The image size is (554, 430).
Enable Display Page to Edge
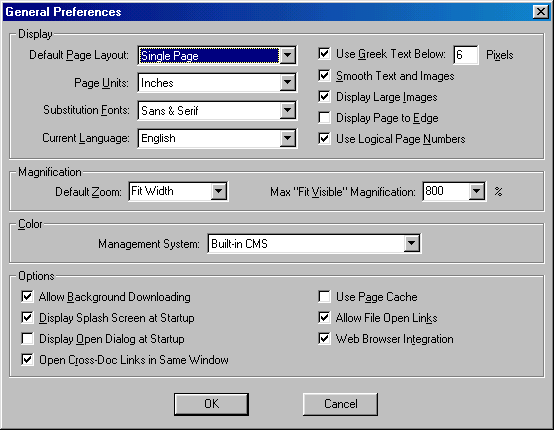coord(324,117)
